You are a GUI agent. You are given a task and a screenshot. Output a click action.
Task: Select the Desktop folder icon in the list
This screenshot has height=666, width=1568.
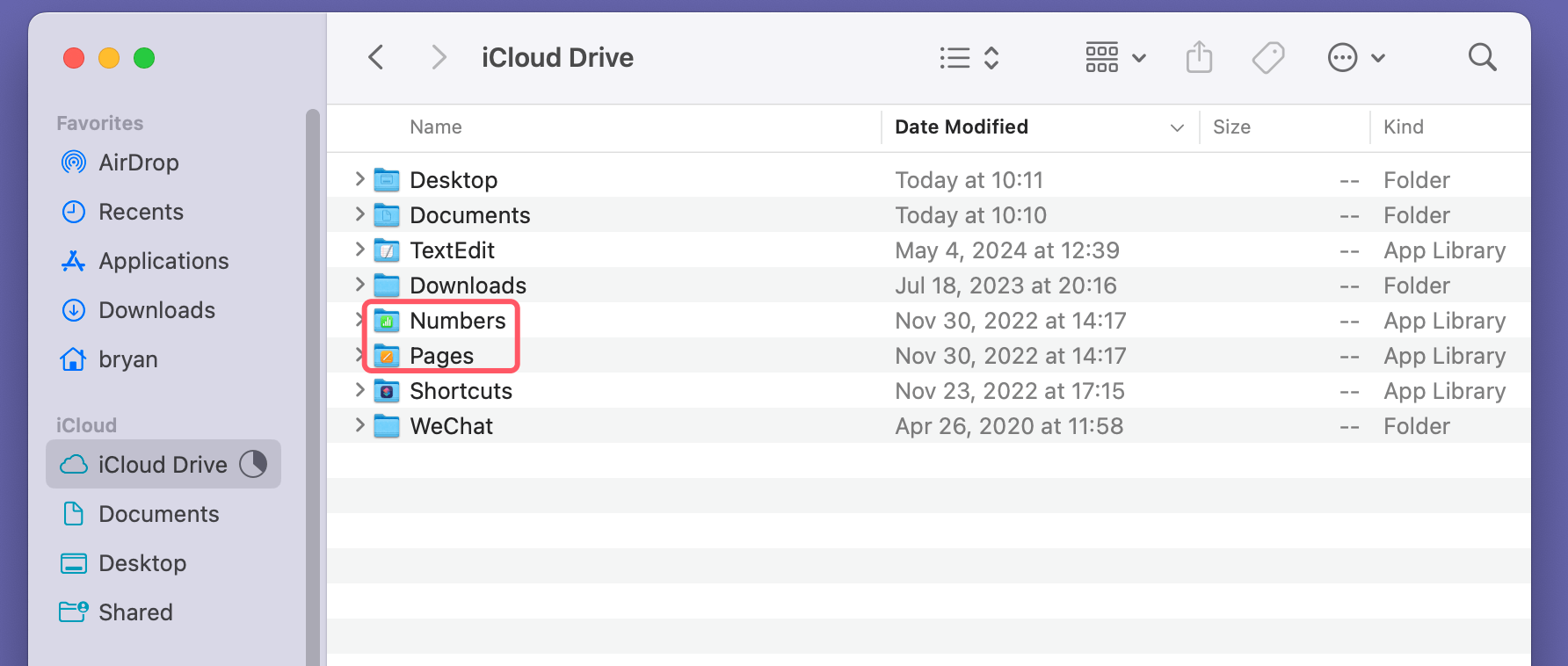pyautogui.click(x=387, y=180)
